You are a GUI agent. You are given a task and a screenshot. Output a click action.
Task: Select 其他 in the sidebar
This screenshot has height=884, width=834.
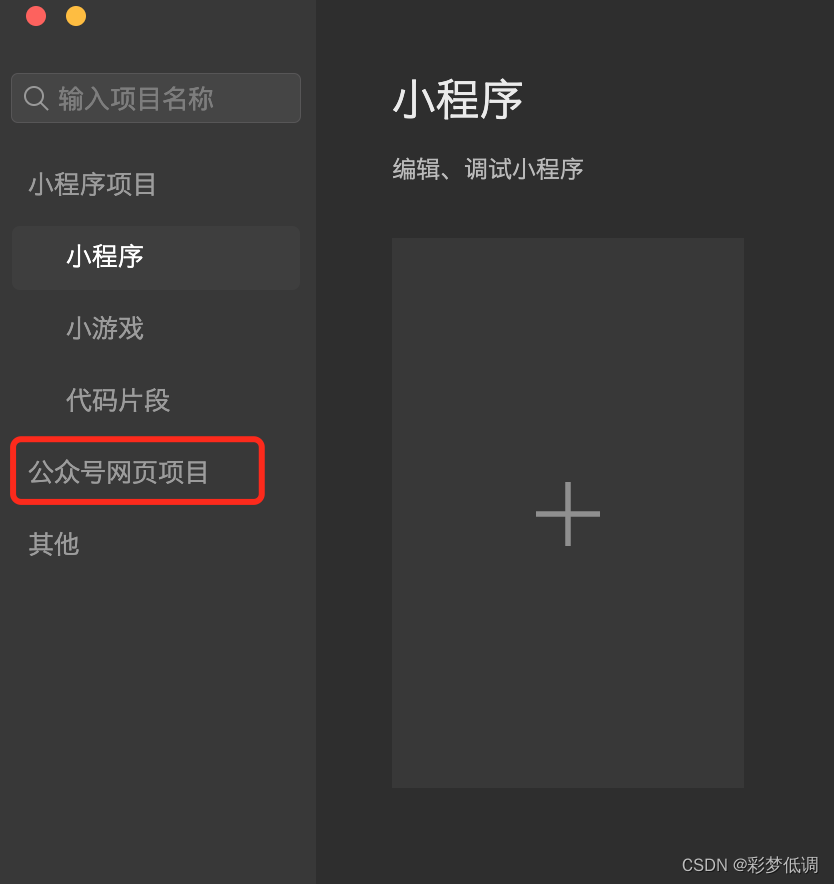[x=54, y=544]
